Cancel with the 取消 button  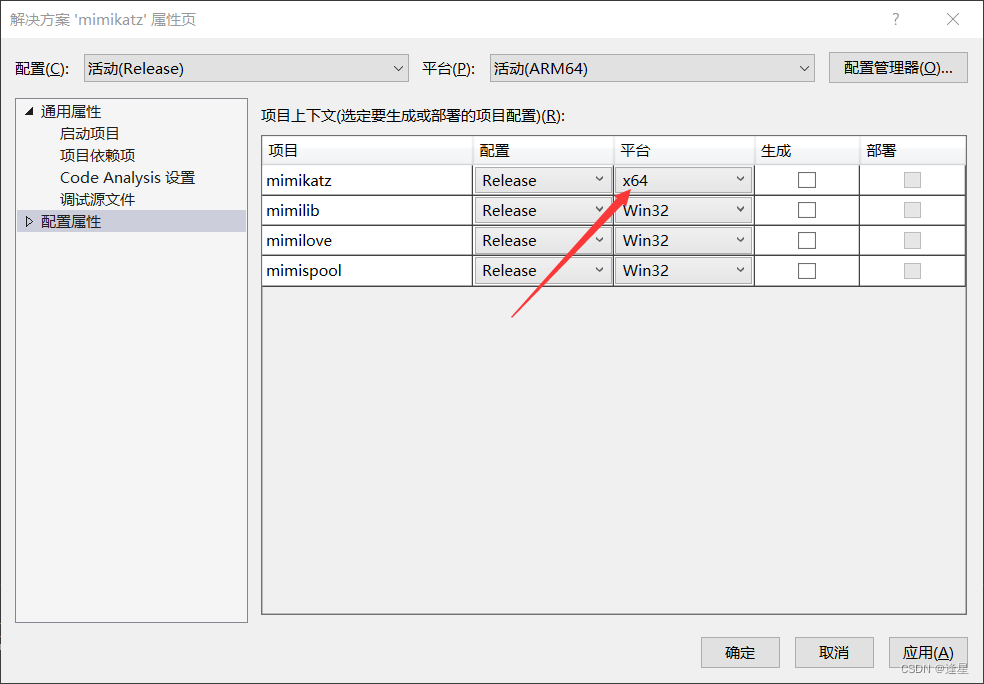point(834,653)
